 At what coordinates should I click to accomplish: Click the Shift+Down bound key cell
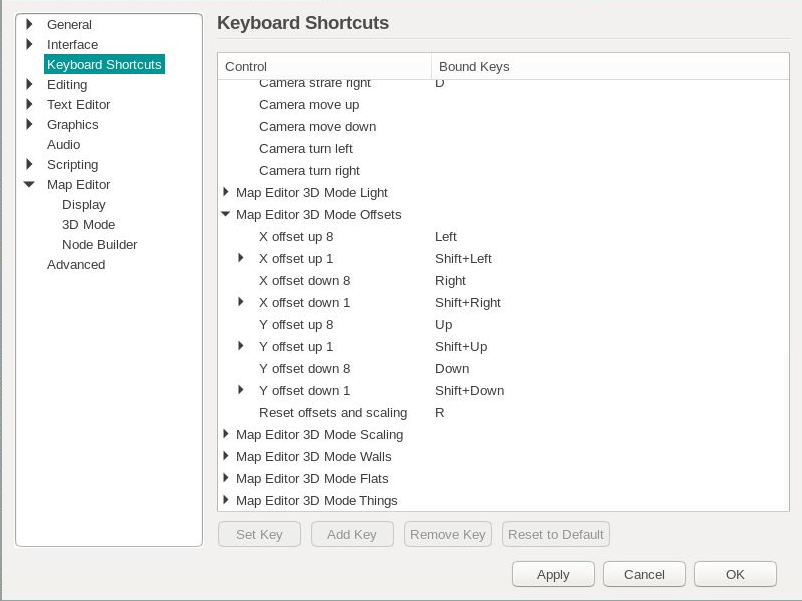tap(470, 390)
